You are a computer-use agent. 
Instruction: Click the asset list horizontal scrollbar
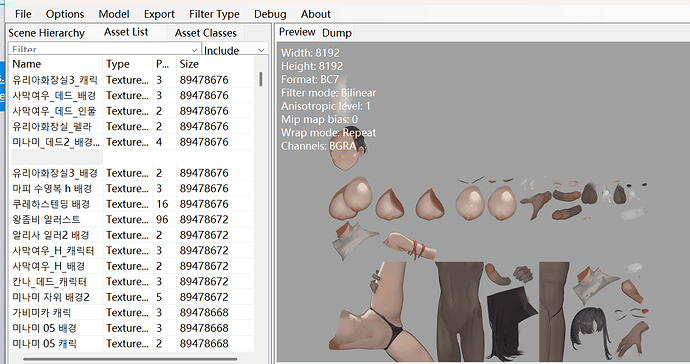(x=130, y=359)
